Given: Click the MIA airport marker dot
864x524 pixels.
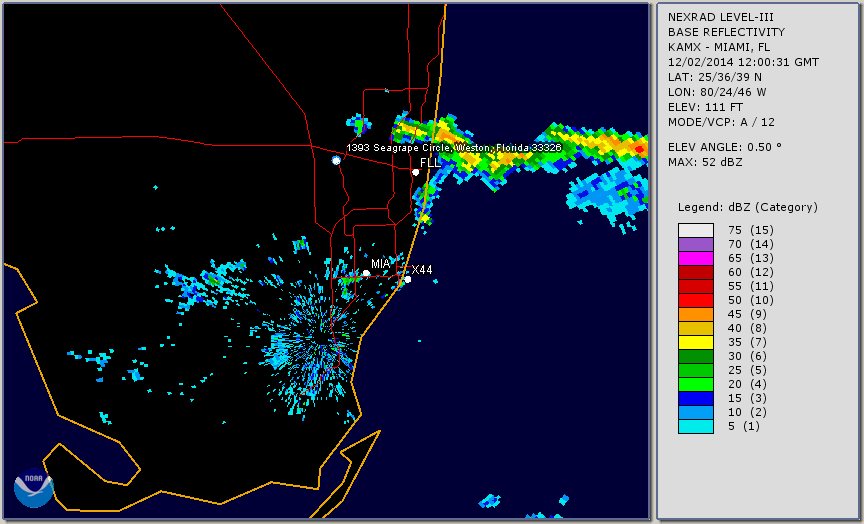Looking at the screenshot, I should [366, 273].
